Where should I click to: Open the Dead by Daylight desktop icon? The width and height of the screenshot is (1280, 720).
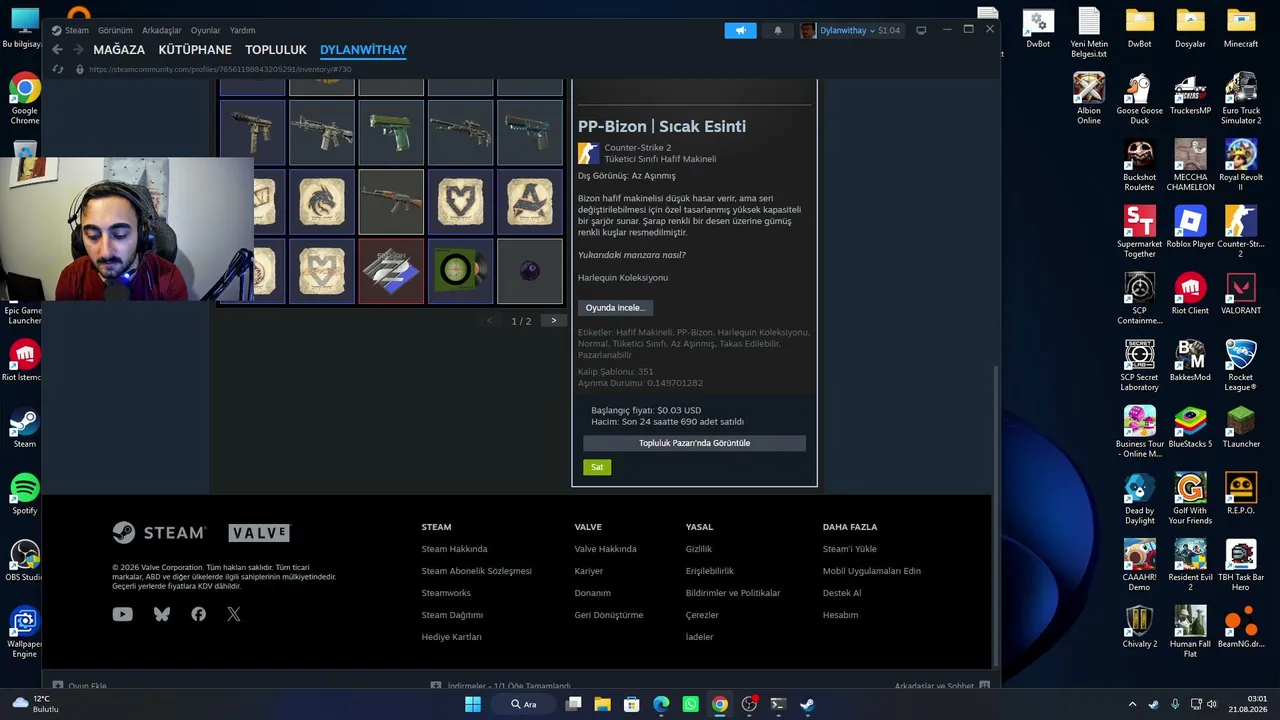click(x=1139, y=498)
